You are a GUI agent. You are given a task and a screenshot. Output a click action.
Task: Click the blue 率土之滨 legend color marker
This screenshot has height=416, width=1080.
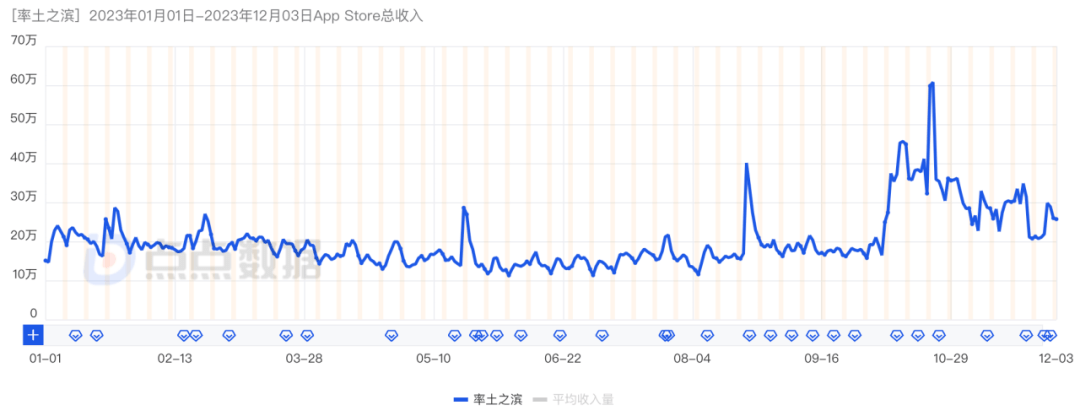pyautogui.click(x=461, y=399)
